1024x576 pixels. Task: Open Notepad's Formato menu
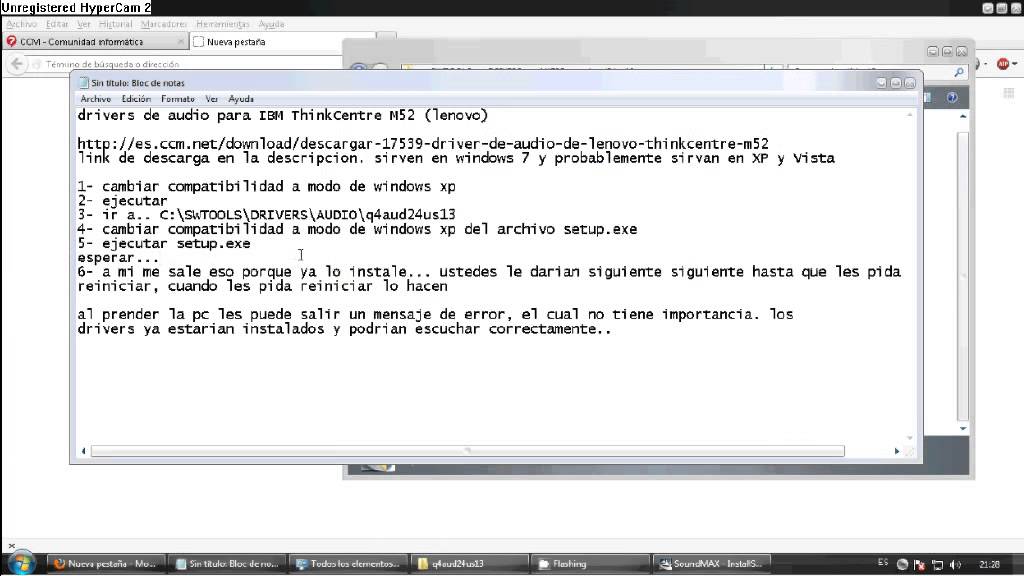point(178,99)
